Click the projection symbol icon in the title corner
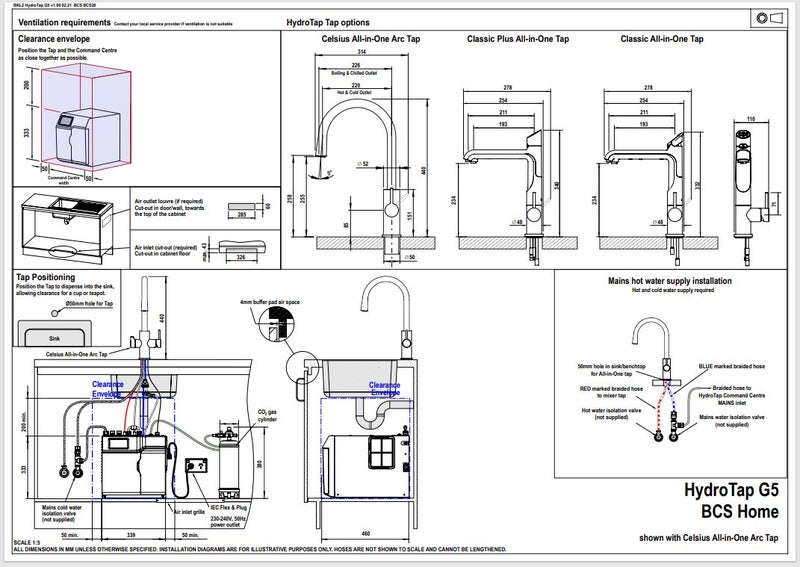This screenshot has width=800, height=567. (769, 18)
